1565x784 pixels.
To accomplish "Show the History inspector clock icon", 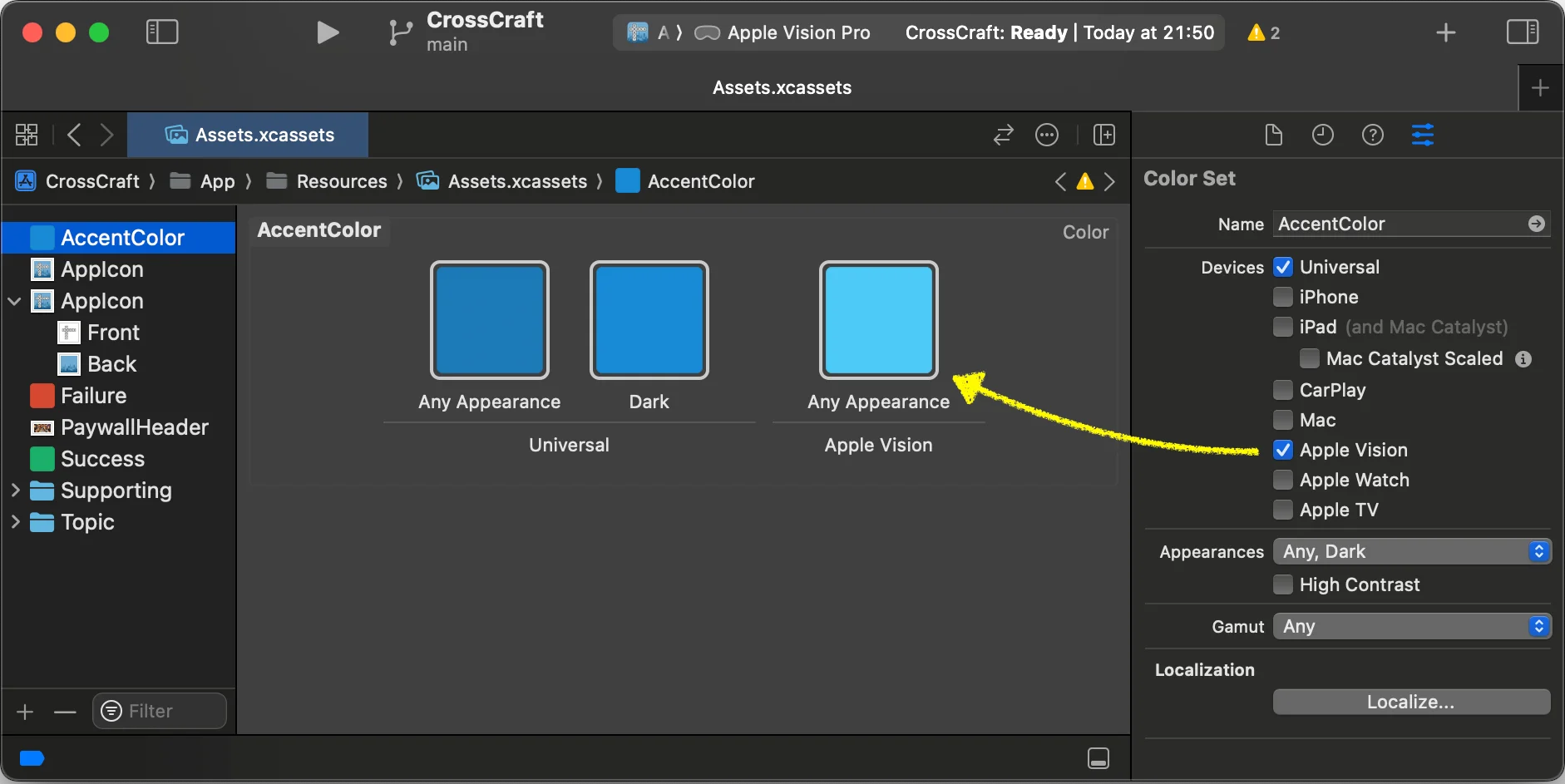I will (1322, 135).
